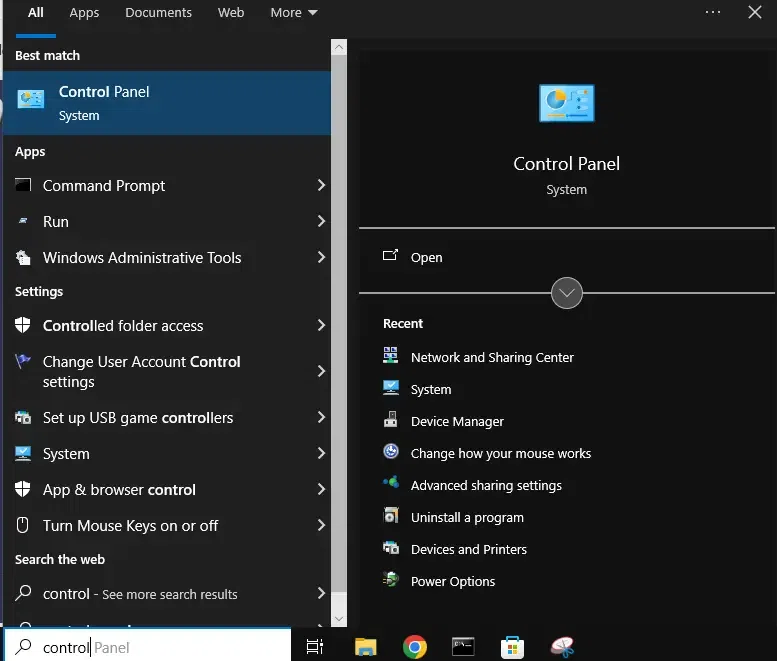
Task: Expand the Change User Account Control arrow
Action: coord(321,371)
